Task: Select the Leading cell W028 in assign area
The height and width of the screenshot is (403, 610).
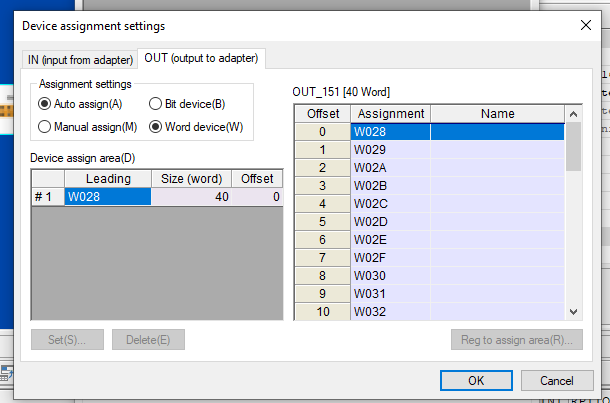Action: click(x=108, y=197)
